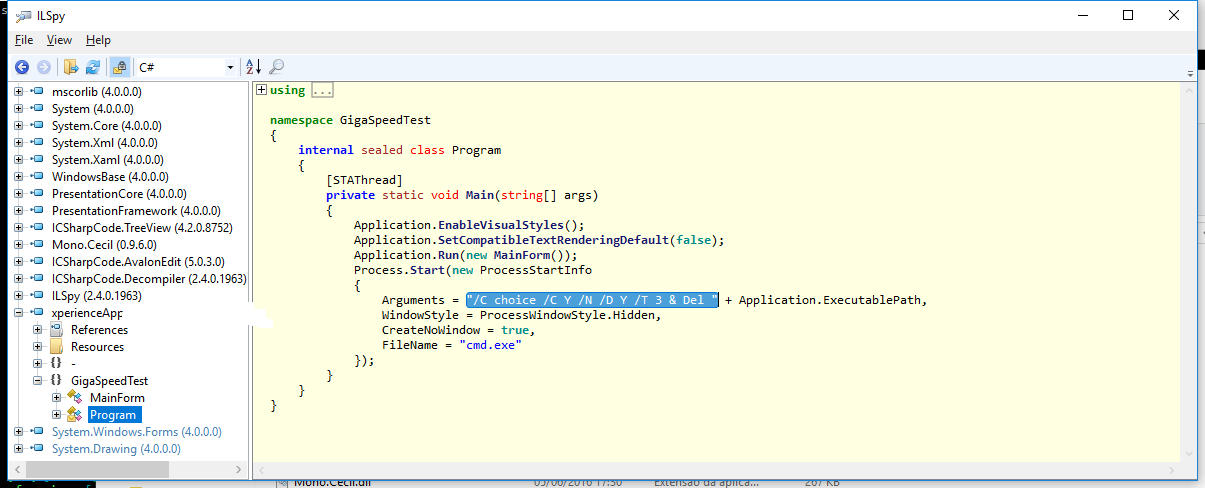The width and height of the screenshot is (1205, 488).
Task: Expand the mscorlib assembly node
Action: pyautogui.click(x=18, y=92)
